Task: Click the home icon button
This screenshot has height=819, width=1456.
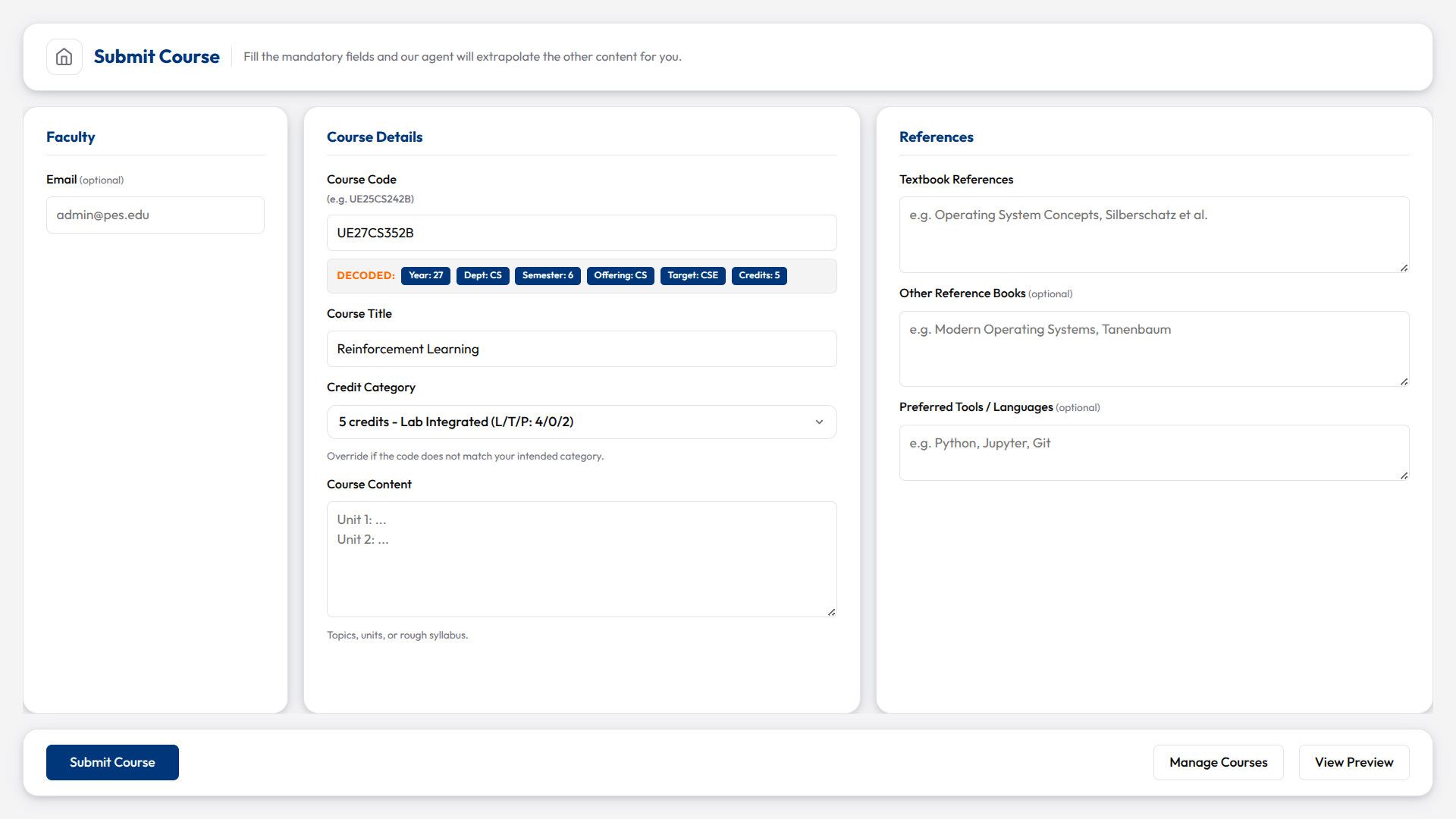Action: [x=64, y=57]
